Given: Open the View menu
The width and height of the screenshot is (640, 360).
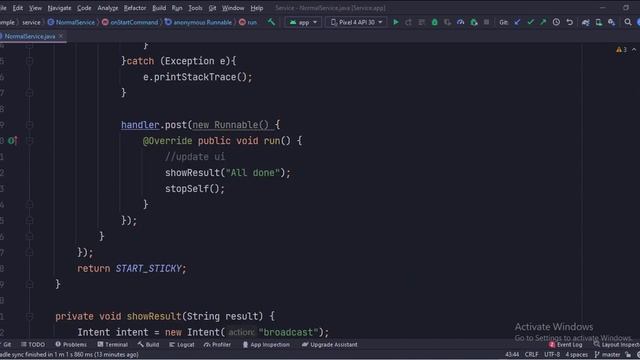Looking at the screenshot, I should pos(35,8).
